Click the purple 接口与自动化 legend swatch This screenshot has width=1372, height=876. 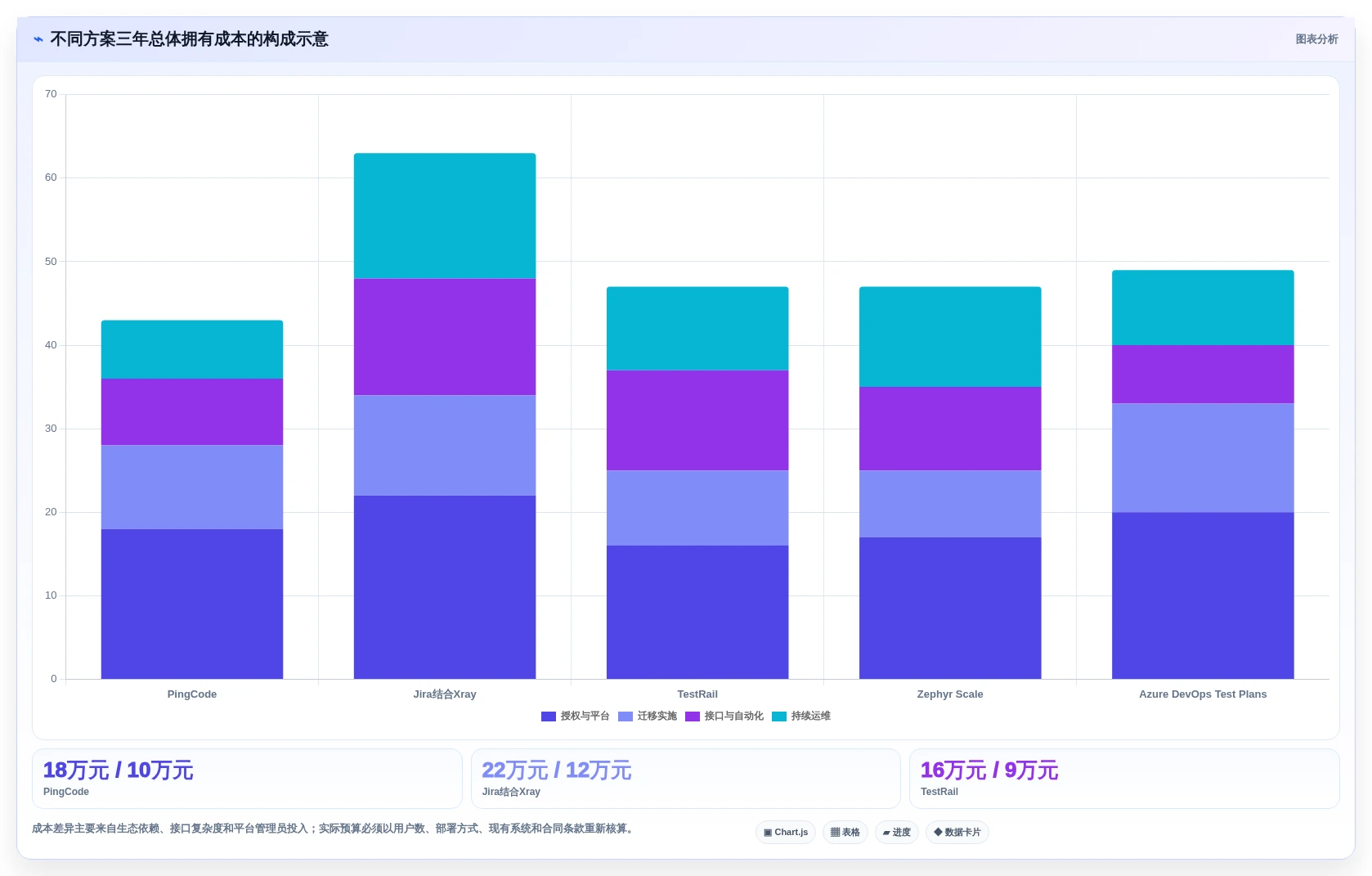[x=693, y=717]
